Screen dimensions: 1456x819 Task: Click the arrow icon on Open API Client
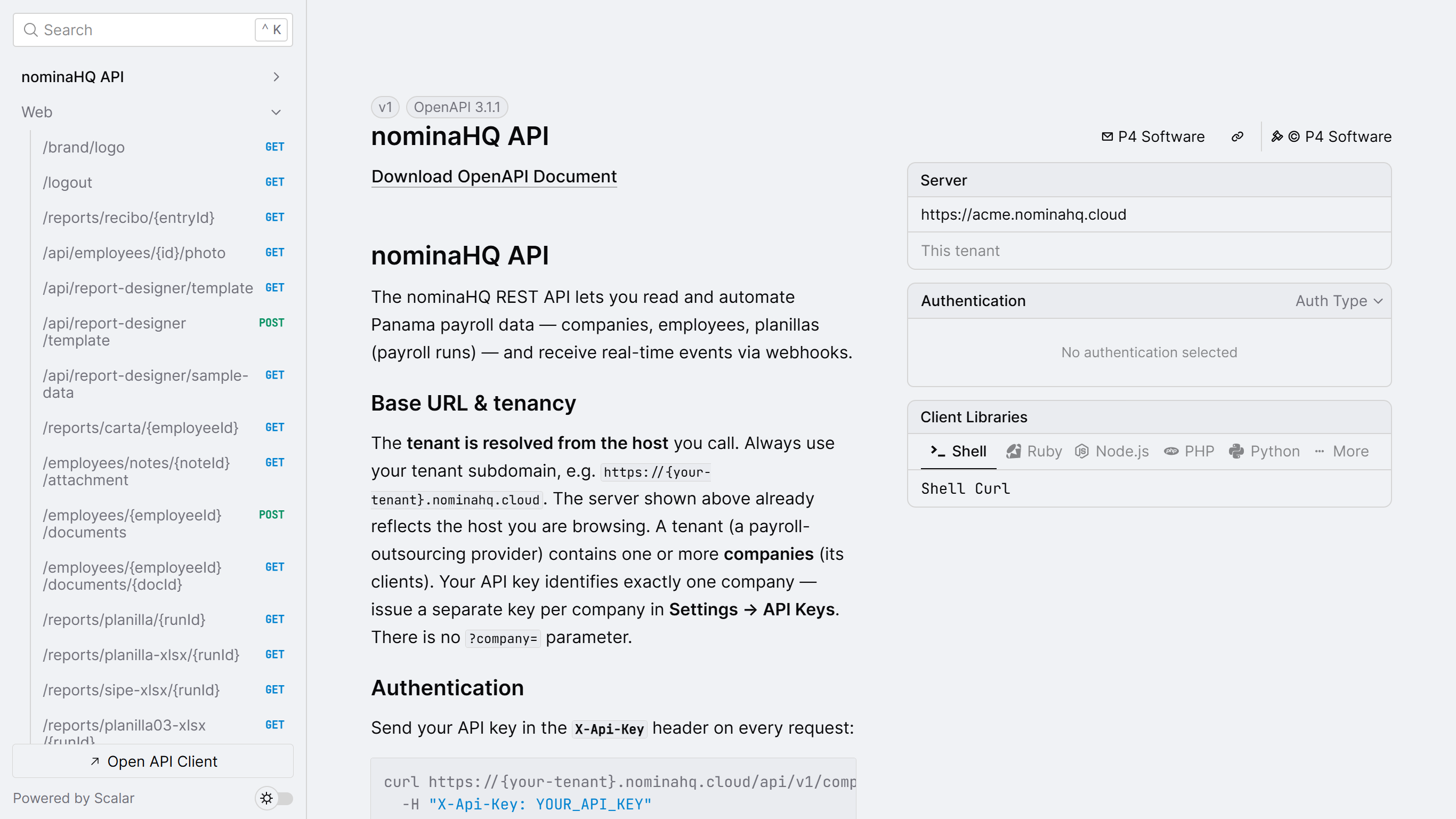pos(95,761)
